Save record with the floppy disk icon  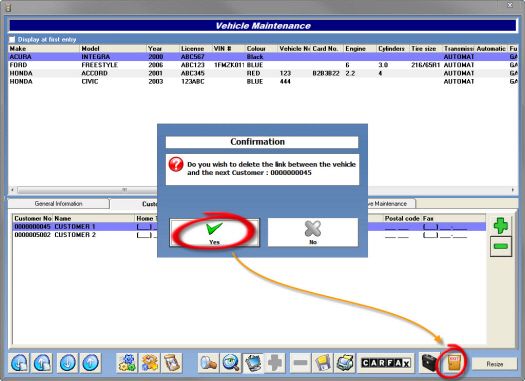[x=322, y=363]
